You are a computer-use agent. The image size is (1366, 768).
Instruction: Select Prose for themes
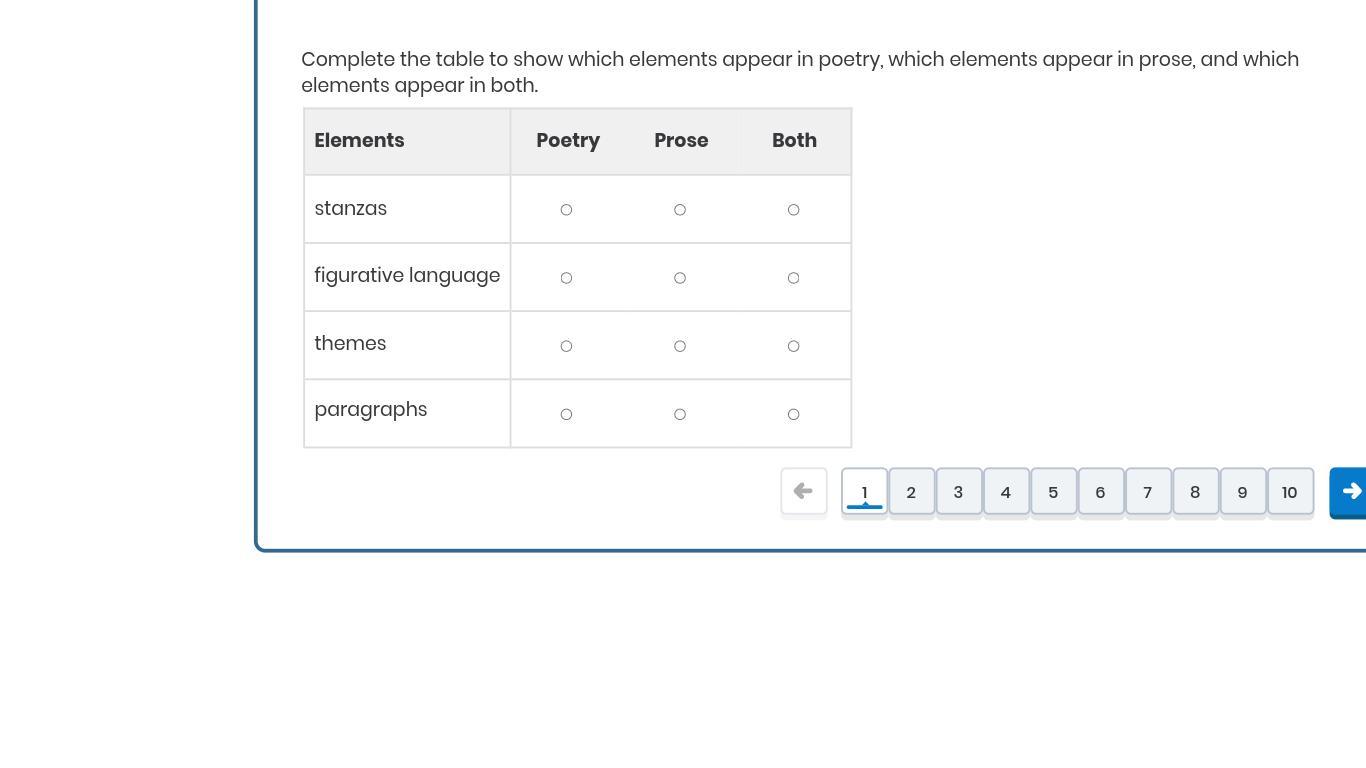click(x=680, y=346)
